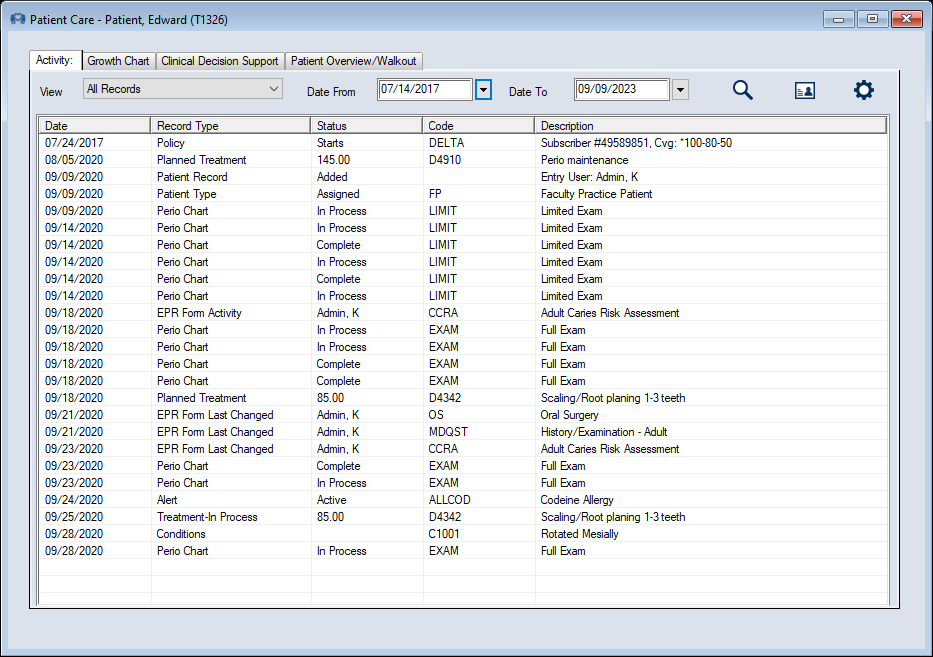Click the Patient Care title bar app icon
Screen dimensions: 933x657
click(x=17, y=19)
